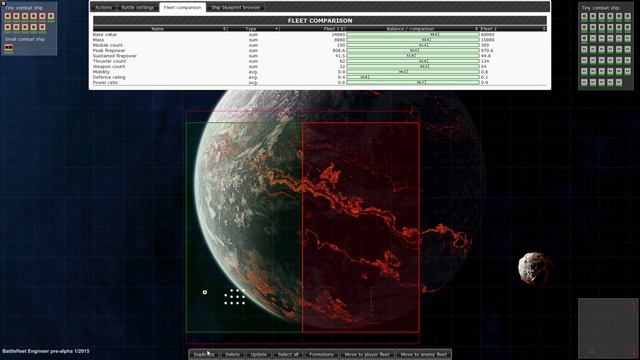
Task: Click the Mobility balance bar
Action: pyautogui.click(x=413, y=72)
